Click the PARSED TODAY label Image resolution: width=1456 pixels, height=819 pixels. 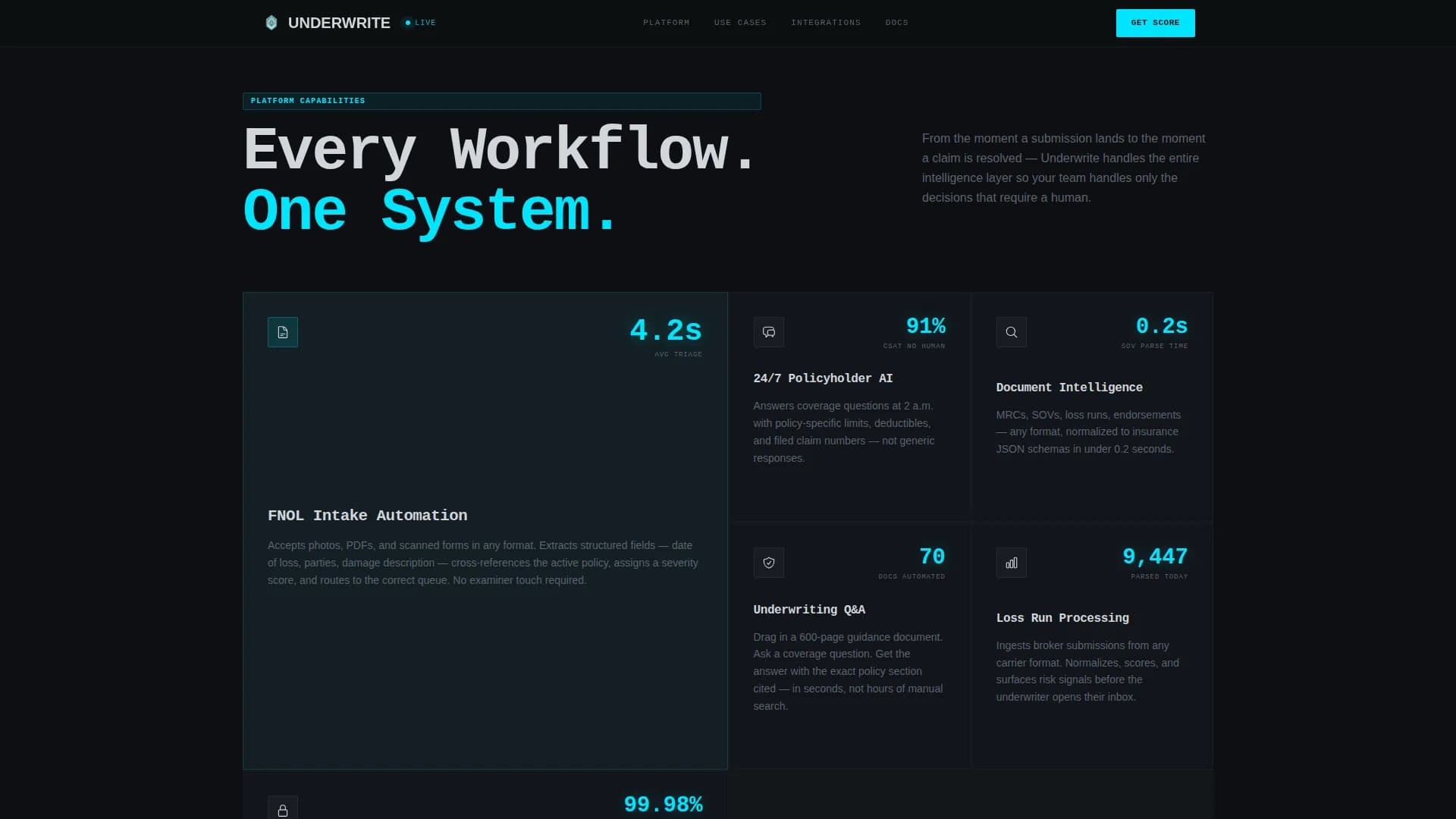[x=1159, y=576]
